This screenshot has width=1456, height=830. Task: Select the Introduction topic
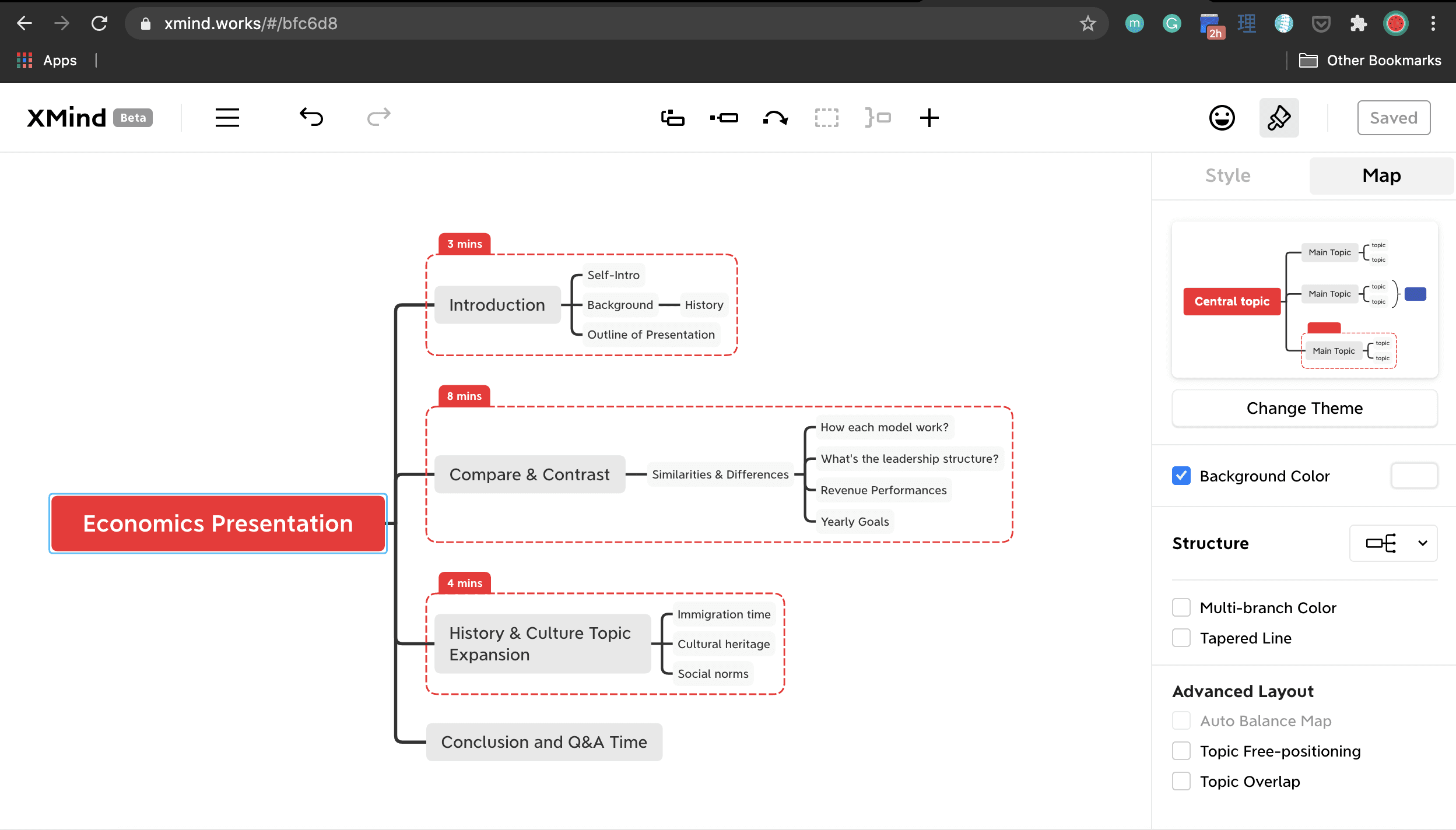497,305
